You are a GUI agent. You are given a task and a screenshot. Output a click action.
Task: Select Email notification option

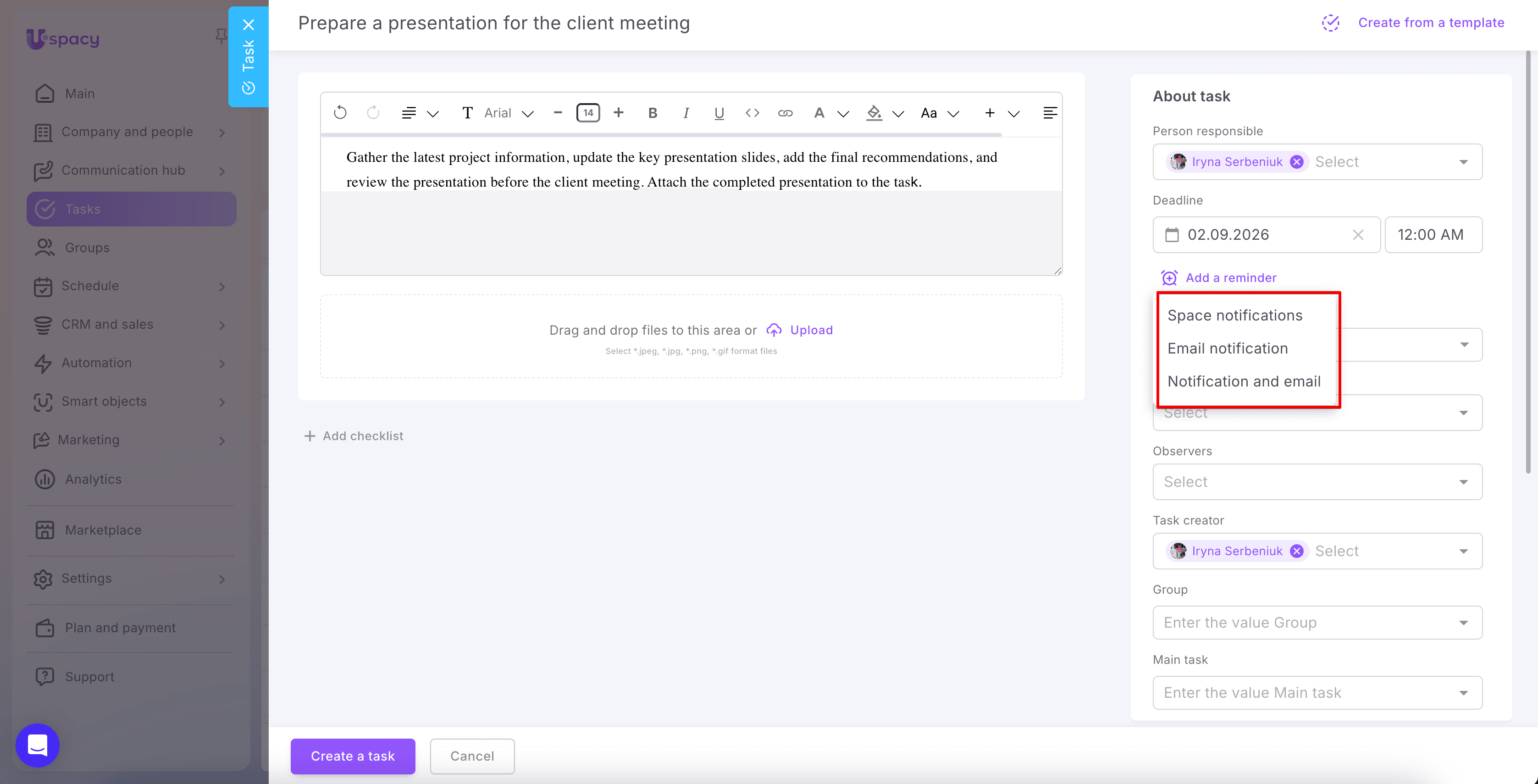click(x=1228, y=348)
